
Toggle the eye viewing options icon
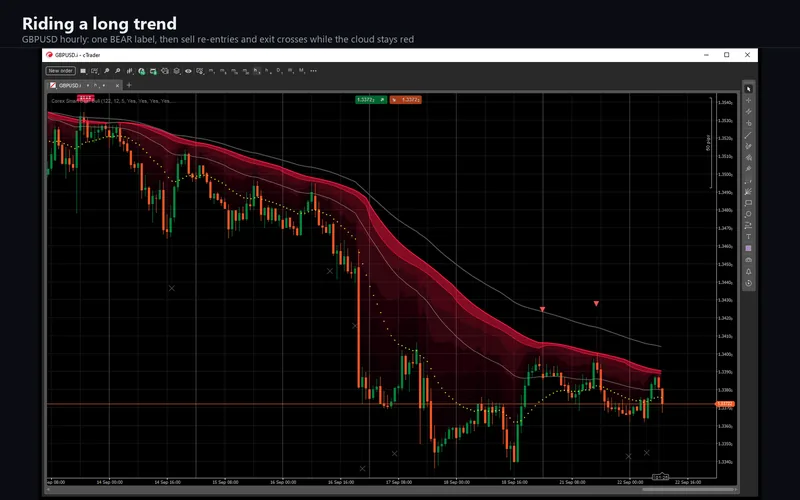[x=188, y=71]
